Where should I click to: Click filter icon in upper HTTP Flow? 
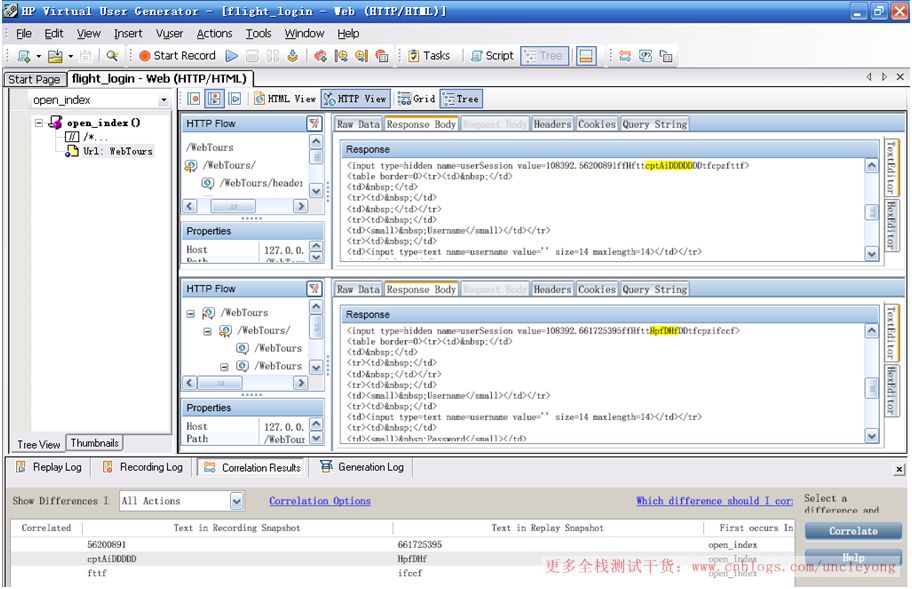(314, 123)
